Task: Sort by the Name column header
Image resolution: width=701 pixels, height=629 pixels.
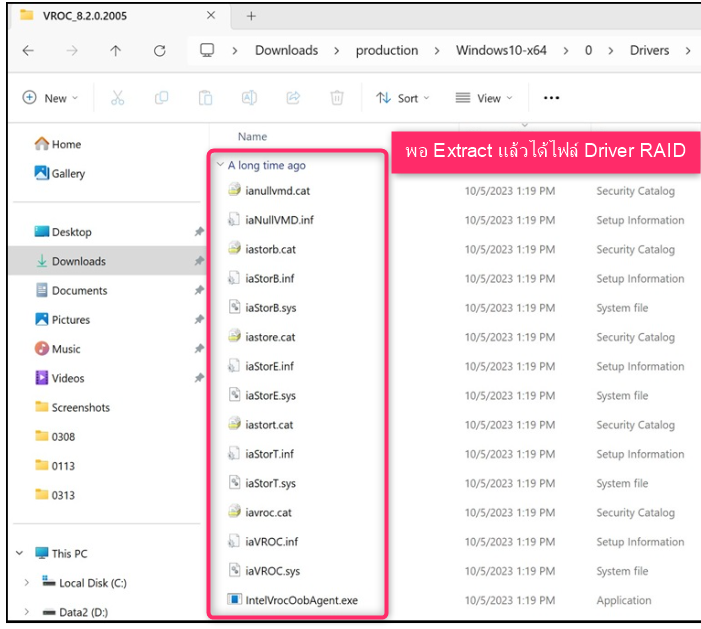Action: coord(253,136)
